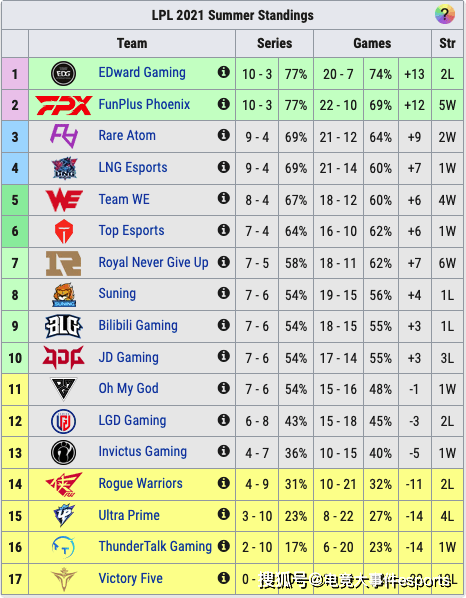Visit the Rogue Warriors link
This screenshot has width=466, height=598.
(140, 484)
